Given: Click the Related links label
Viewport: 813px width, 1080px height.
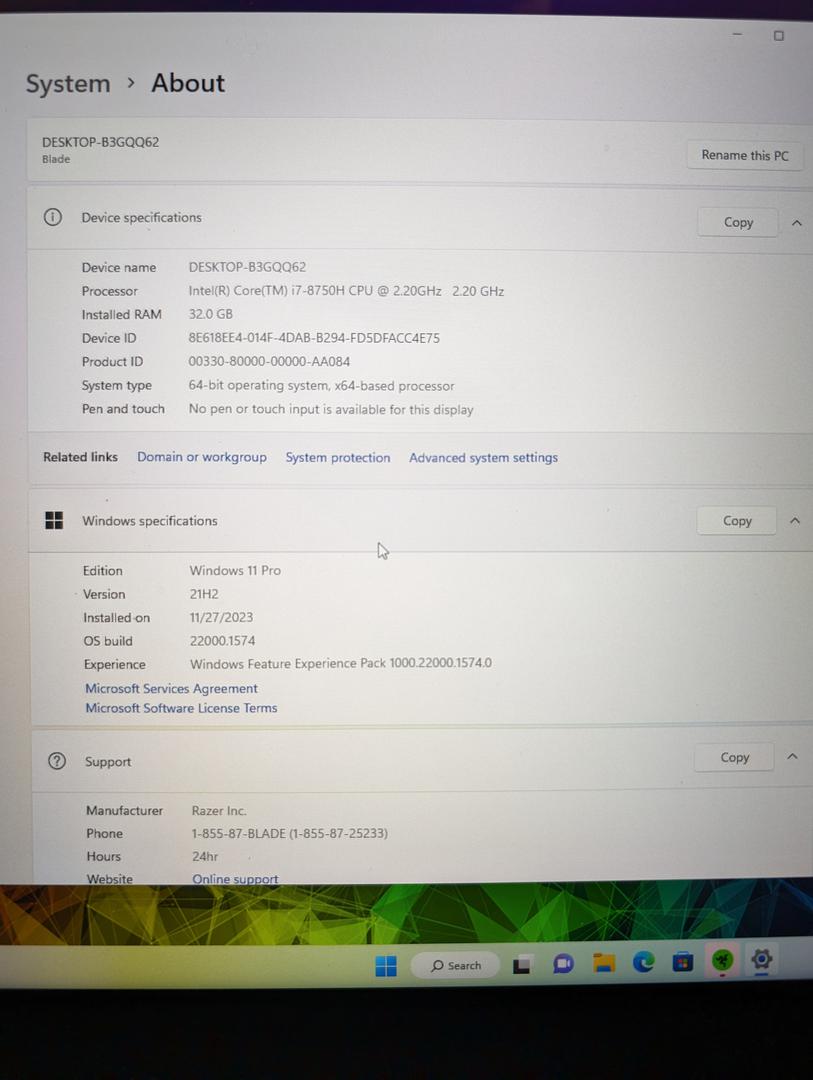Looking at the screenshot, I should [81, 457].
